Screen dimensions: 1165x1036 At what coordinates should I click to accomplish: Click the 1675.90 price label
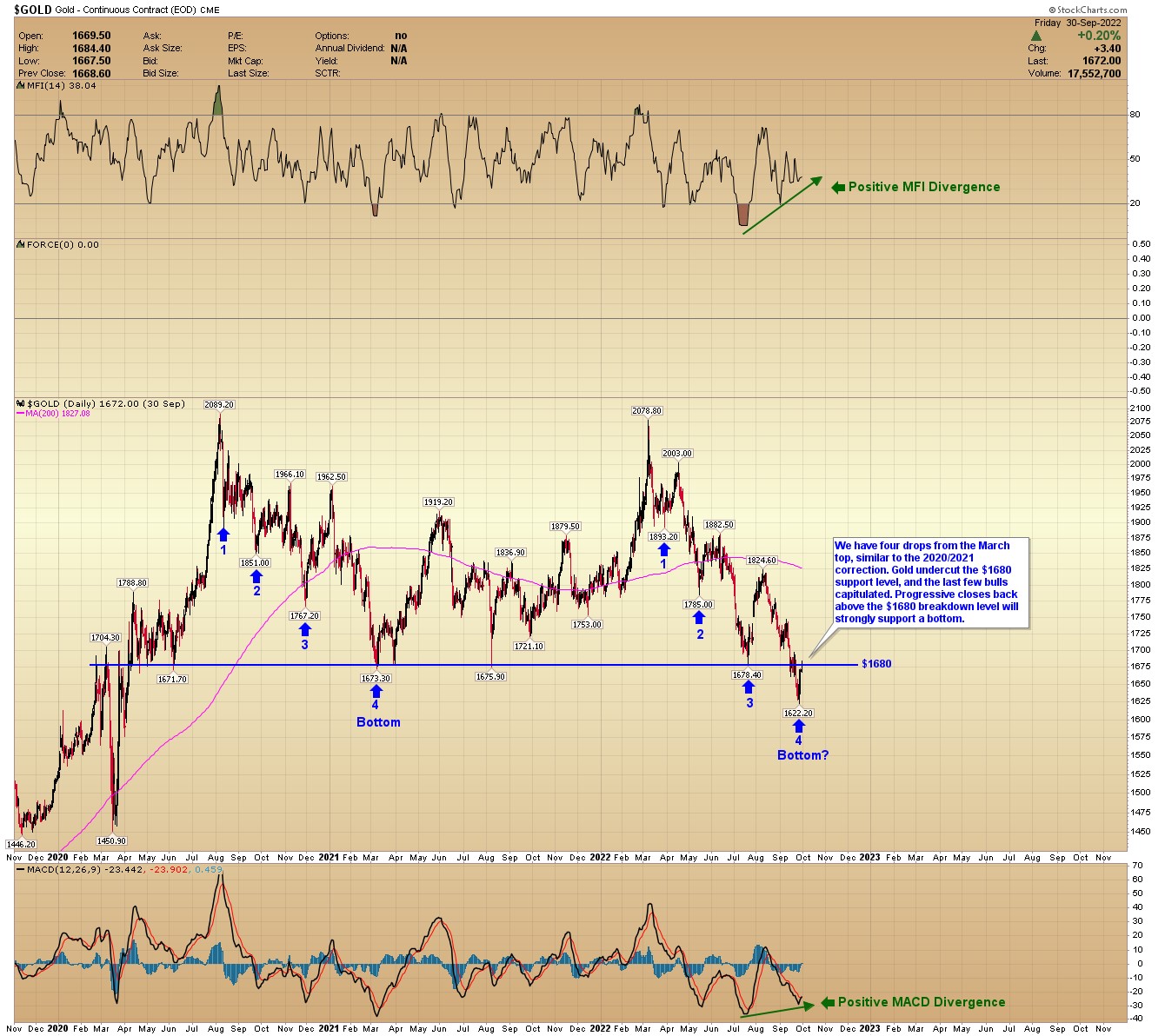(490, 676)
